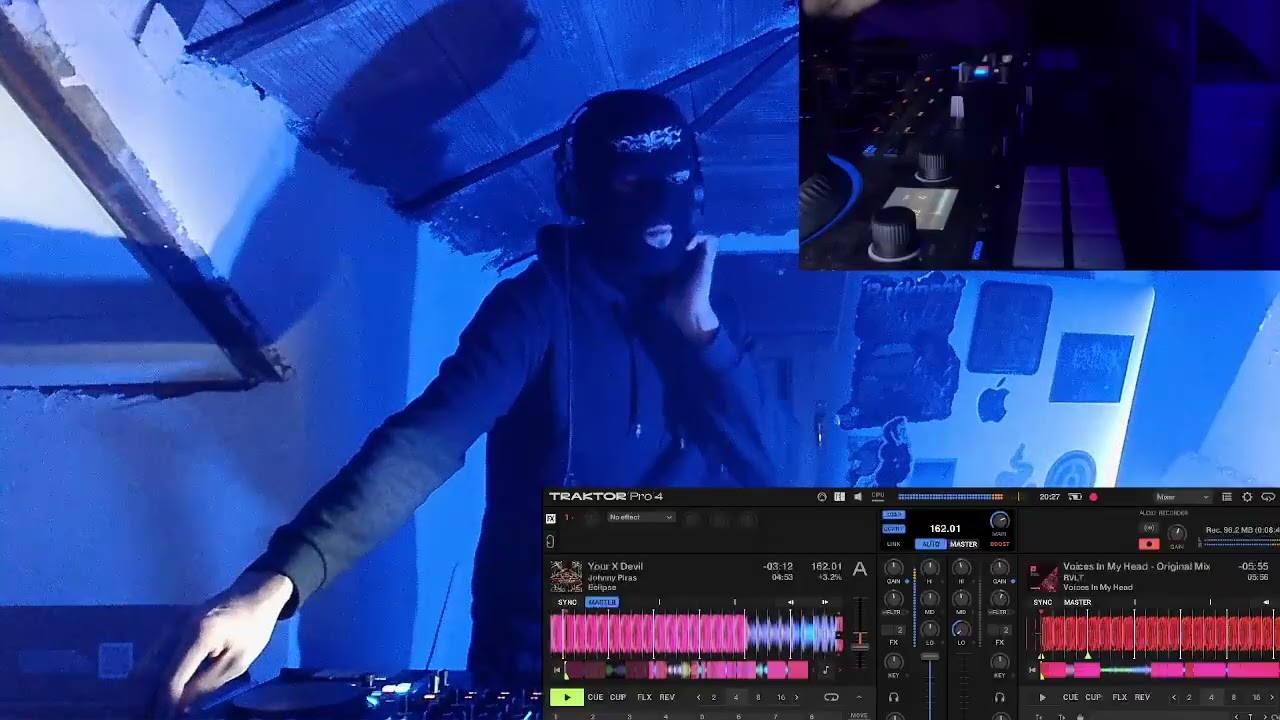Click the red Audio Recorder record button
The width and height of the screenshot is (1280, 720).
1149,544
